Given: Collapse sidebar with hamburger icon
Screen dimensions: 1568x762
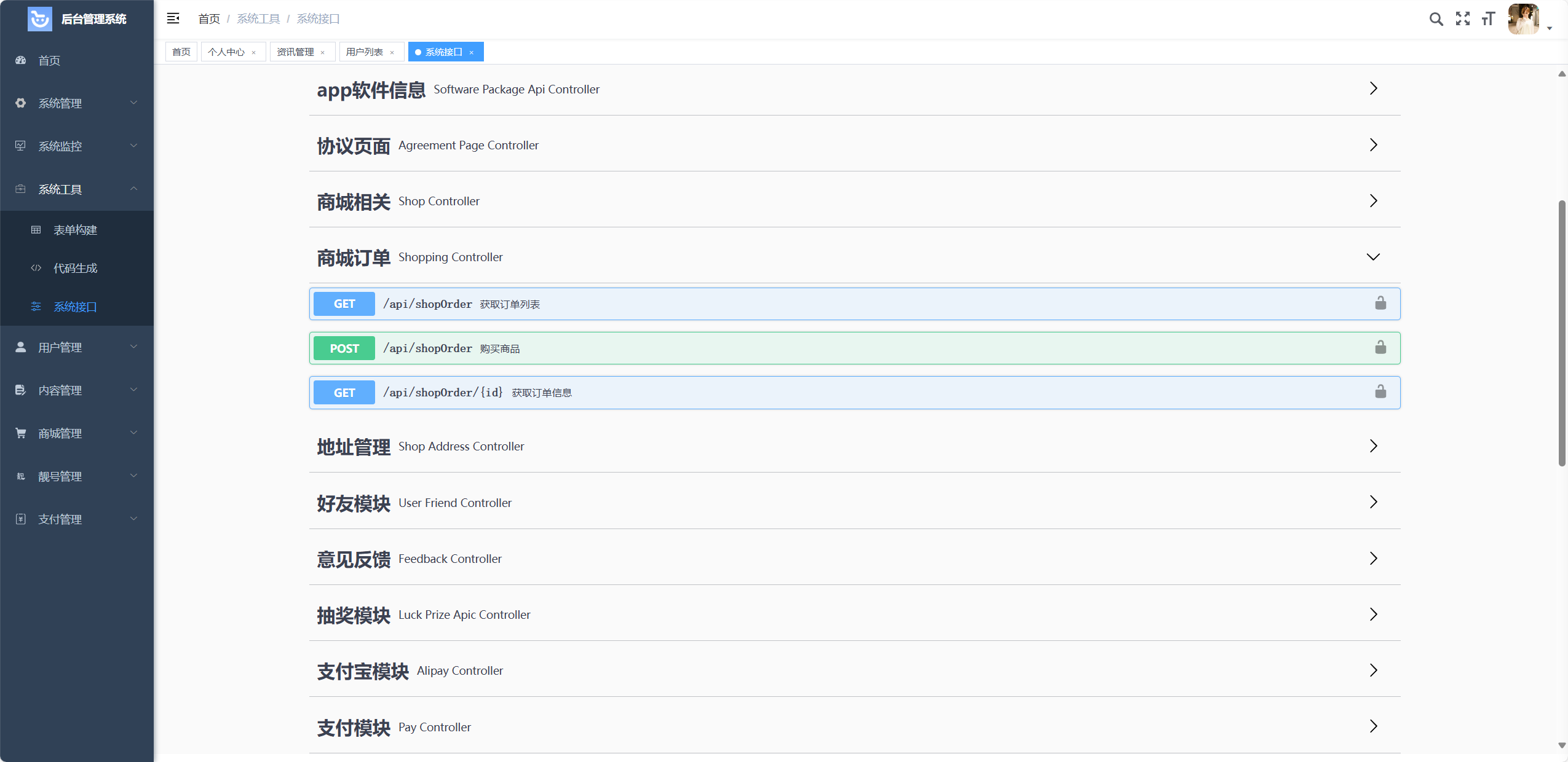Looking at the screenshot, I should [173, 18].
